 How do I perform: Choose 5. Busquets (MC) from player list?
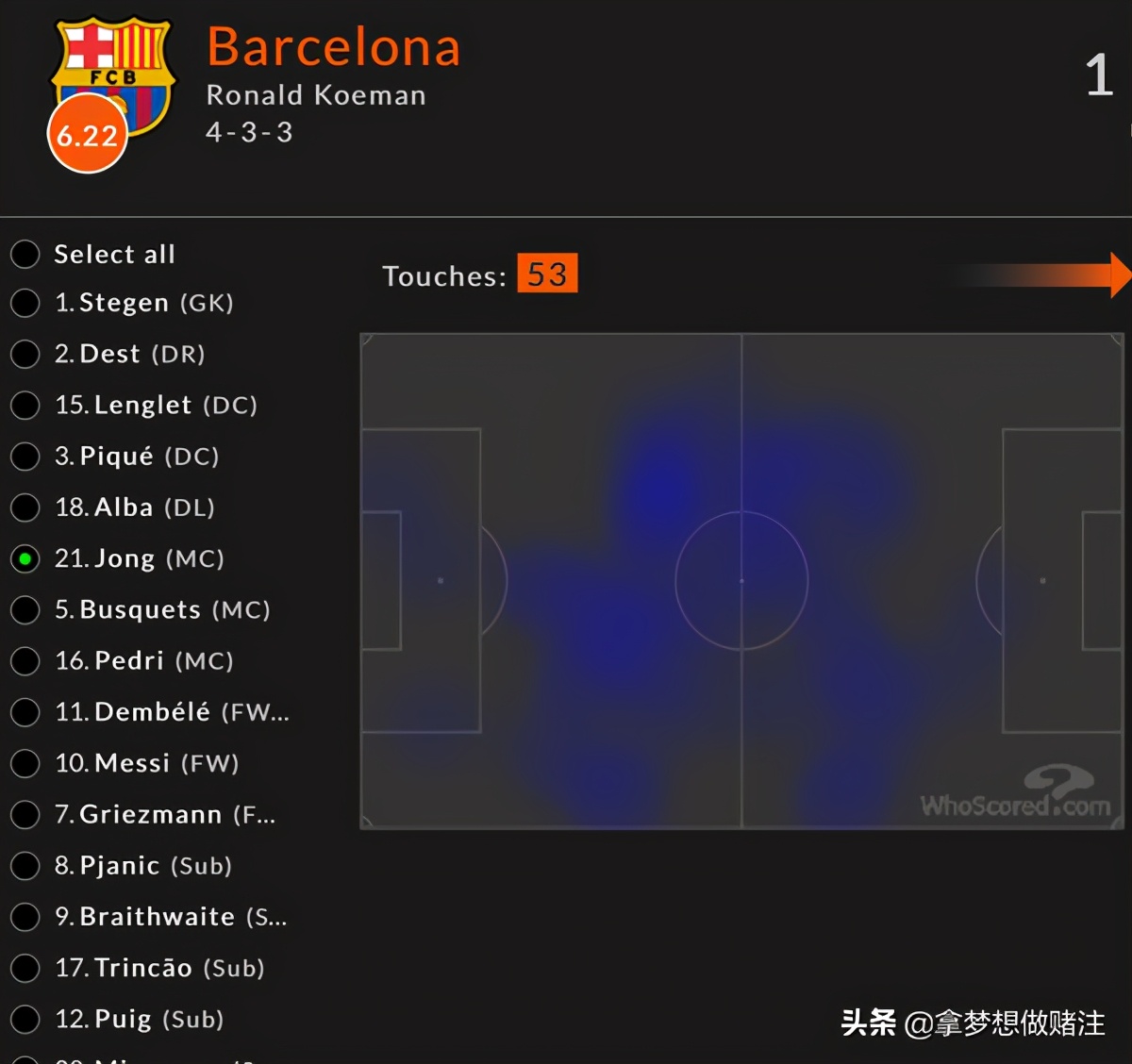click(x=25, y=609)
